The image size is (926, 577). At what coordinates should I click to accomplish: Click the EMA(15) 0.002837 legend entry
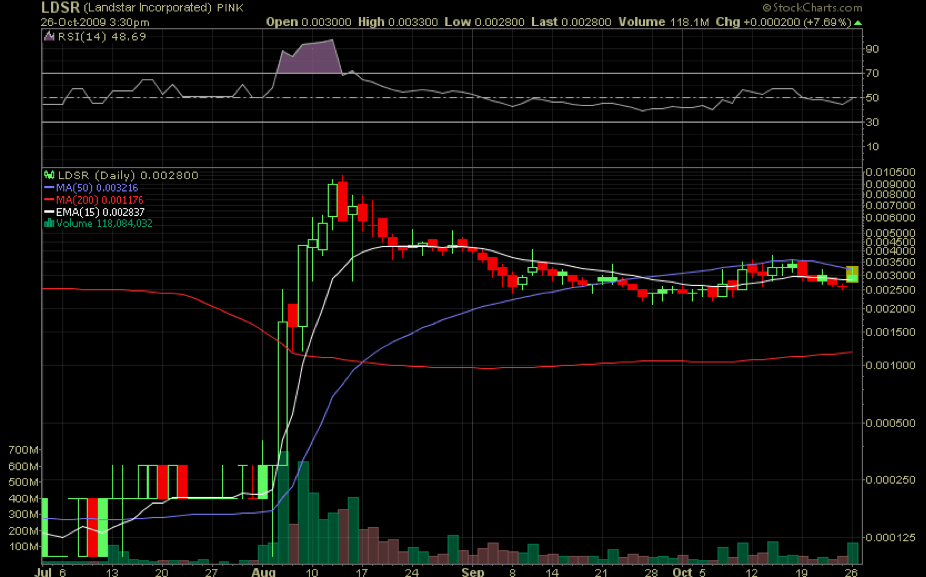pos(100,212)
